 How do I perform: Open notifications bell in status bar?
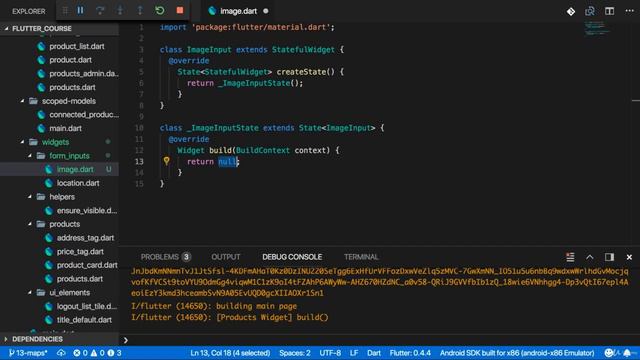click(x=627, y=353)
